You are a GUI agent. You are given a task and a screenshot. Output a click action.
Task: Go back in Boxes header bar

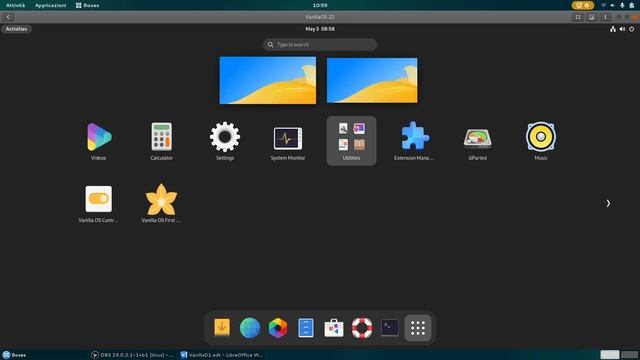point(8,17)
